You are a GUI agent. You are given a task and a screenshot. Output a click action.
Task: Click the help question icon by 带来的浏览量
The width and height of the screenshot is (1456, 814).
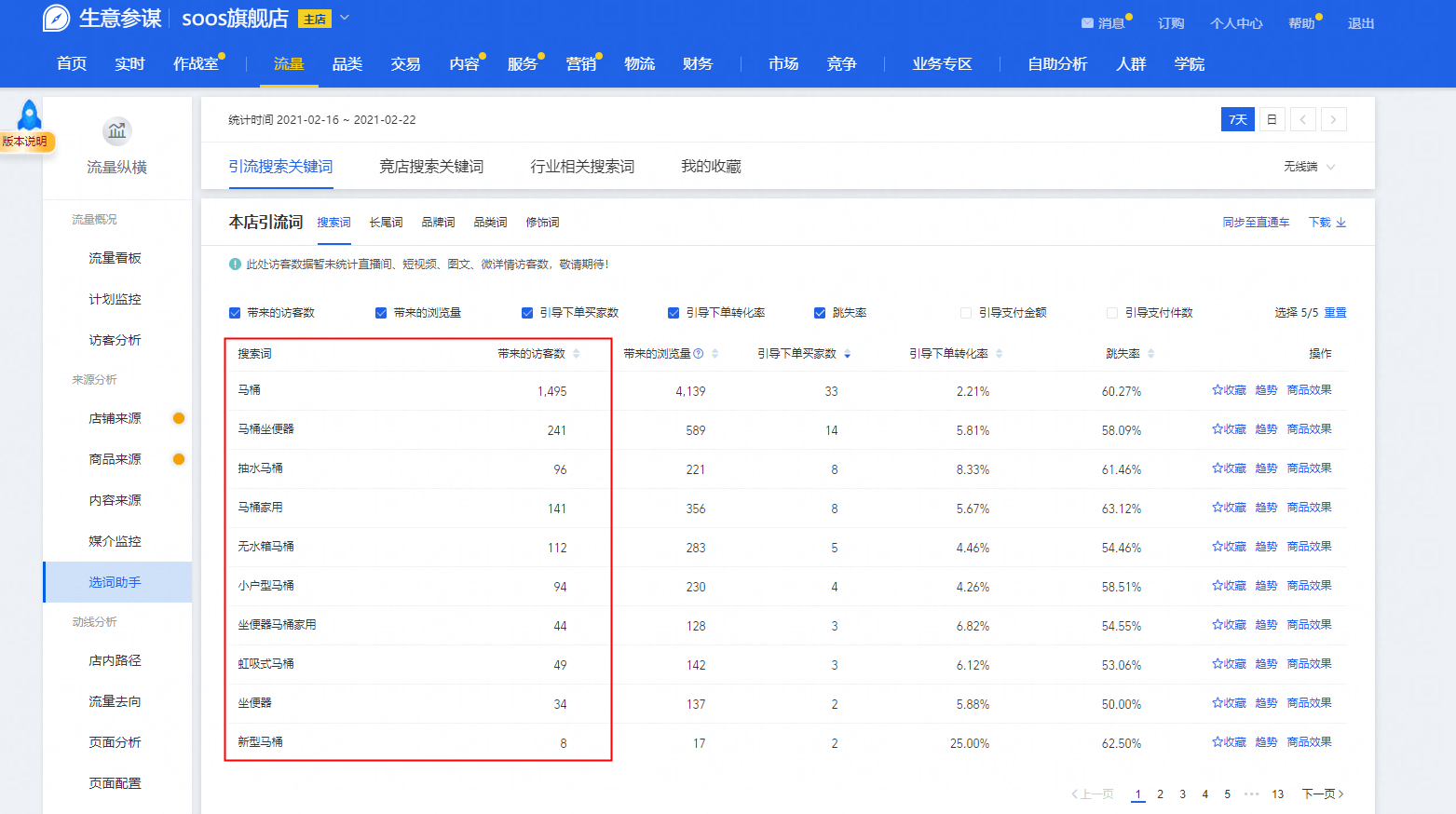[699, 353]
